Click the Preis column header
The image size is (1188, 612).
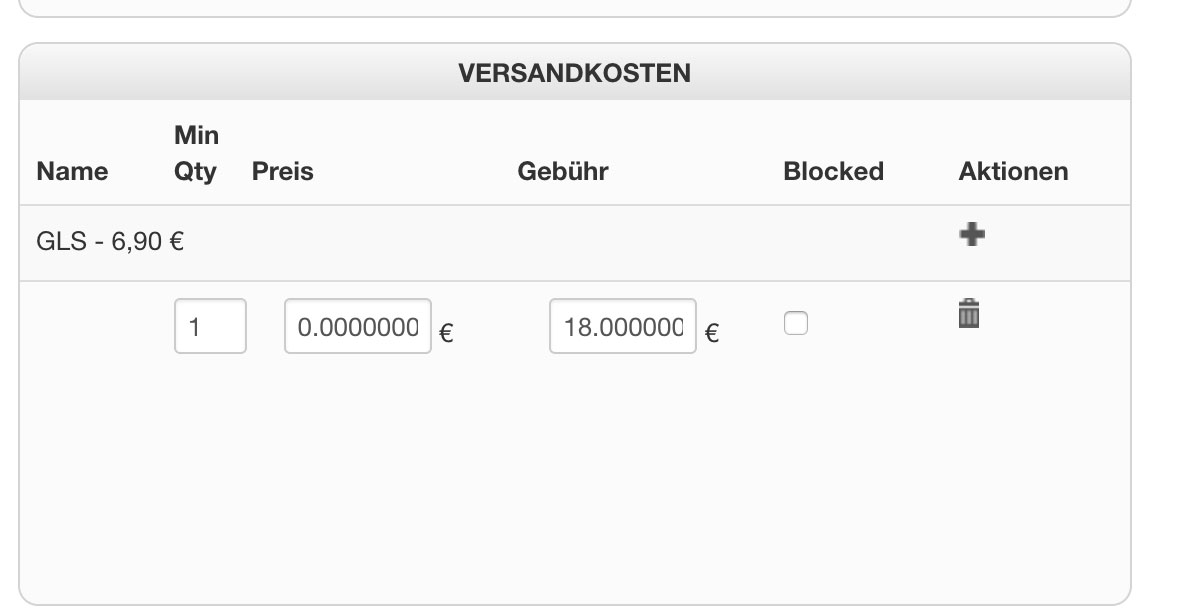click(x=282, y=171)
